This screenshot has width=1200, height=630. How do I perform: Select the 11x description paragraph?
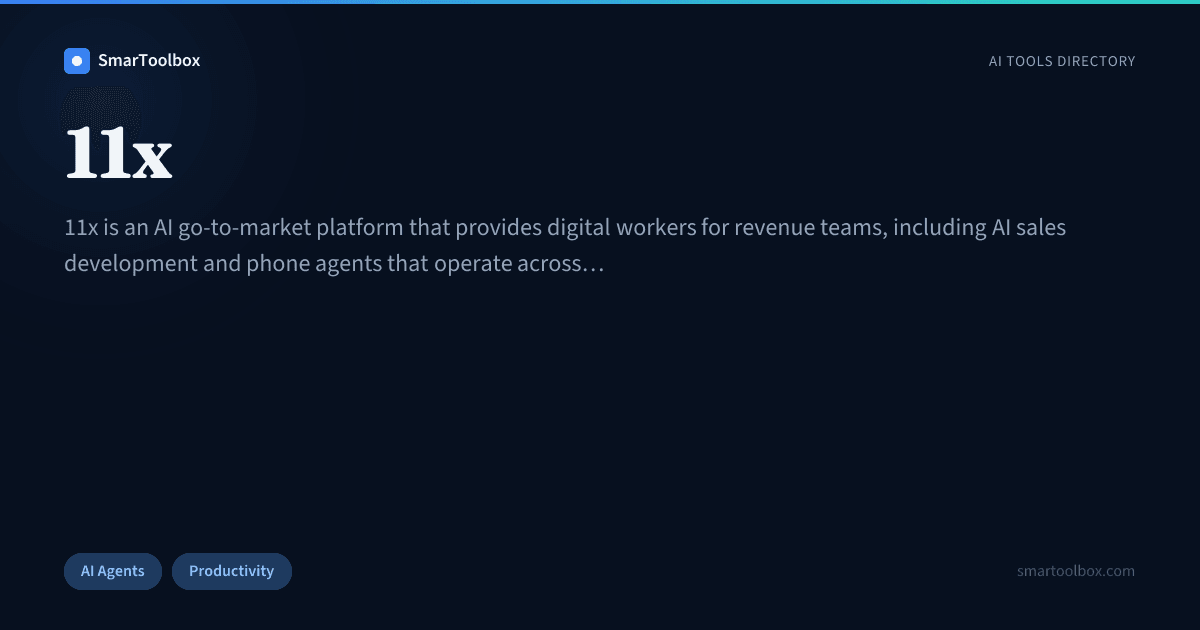click(565, 246)
